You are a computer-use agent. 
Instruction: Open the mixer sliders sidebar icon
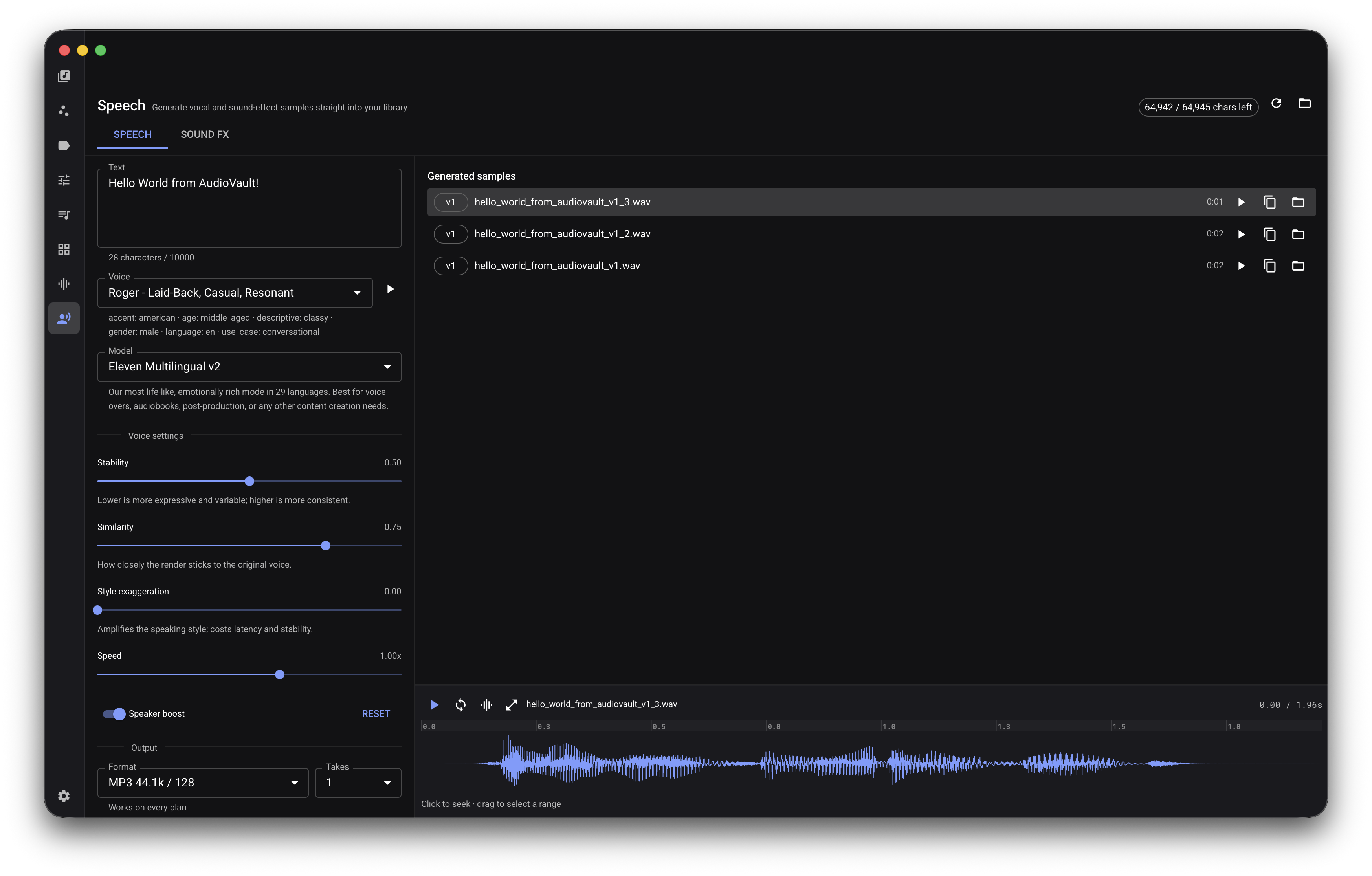[x=64, y=180]
